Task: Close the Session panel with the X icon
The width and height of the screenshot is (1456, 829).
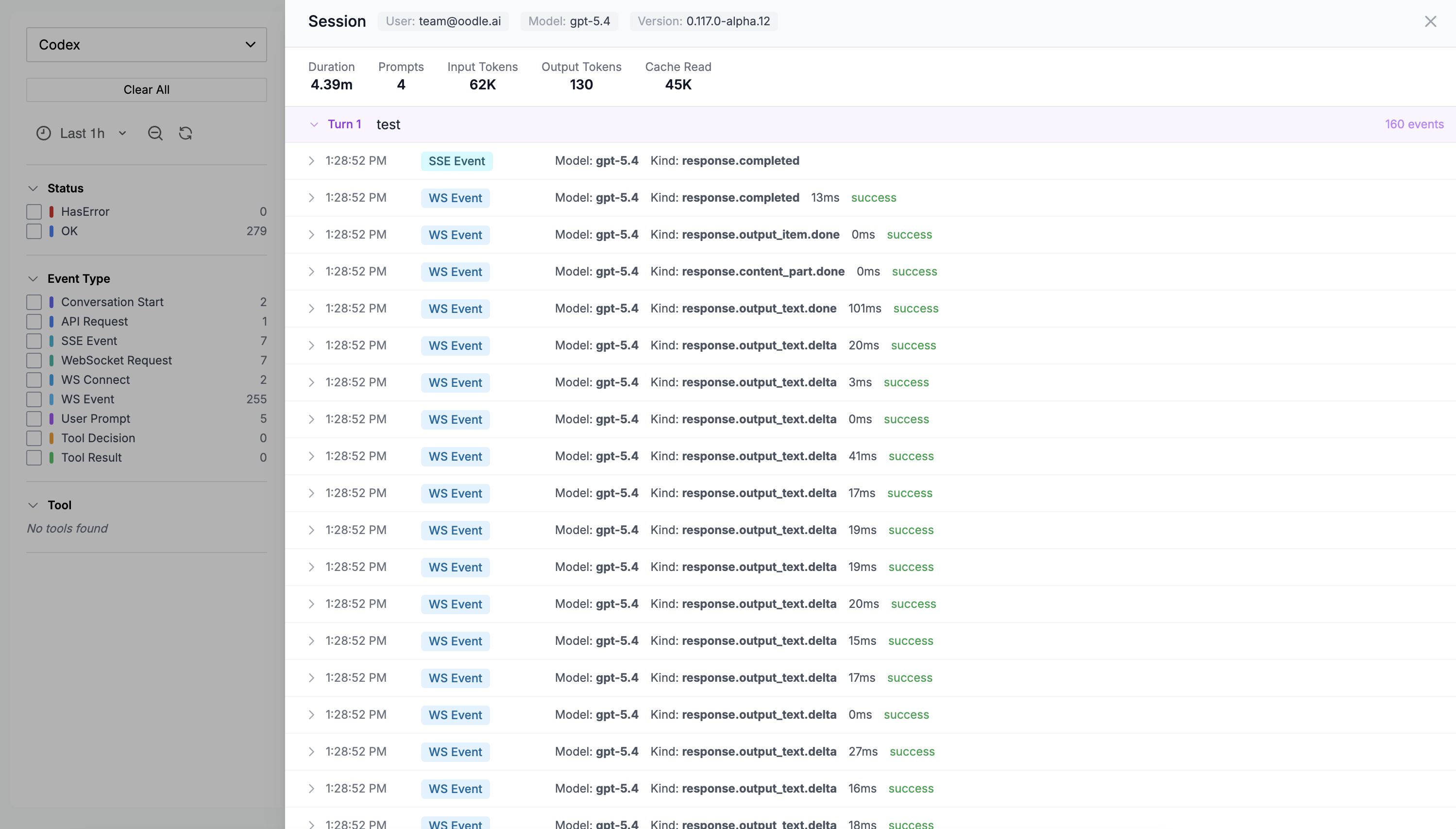Action: [x=1430, y=22]
